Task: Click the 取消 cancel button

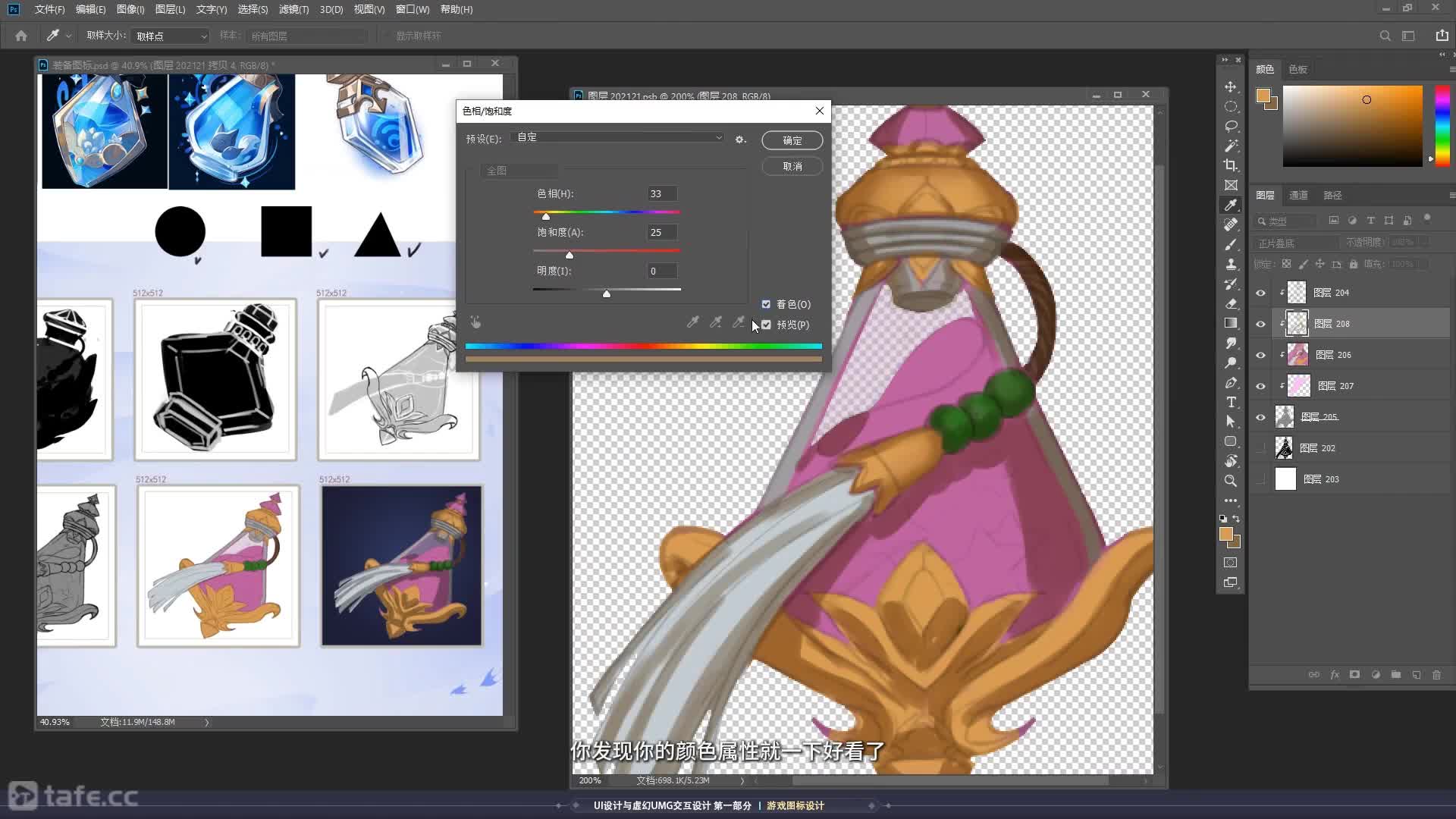Action: pos(792,166)
